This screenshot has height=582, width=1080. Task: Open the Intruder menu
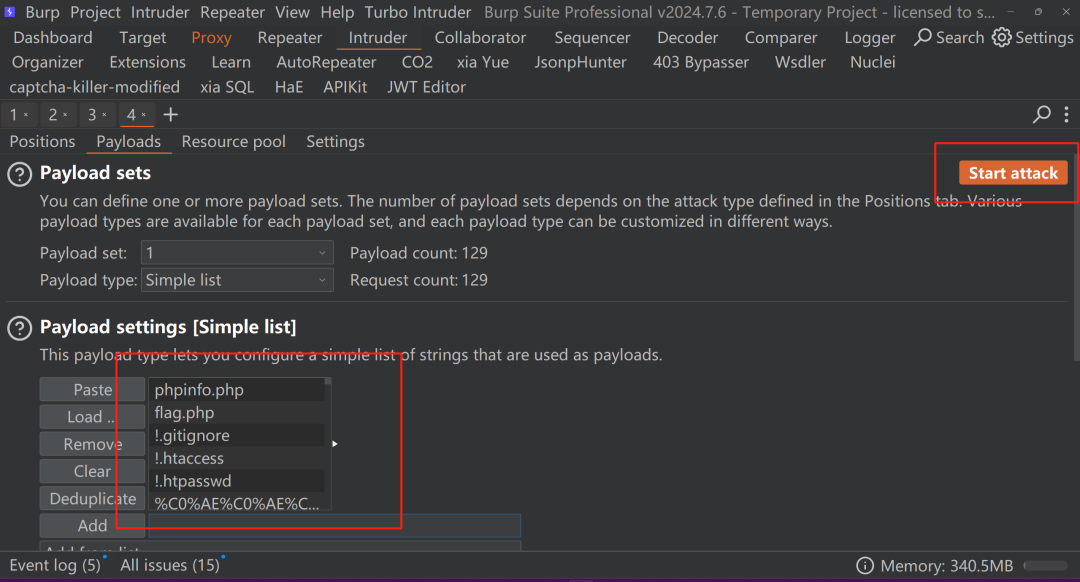pos(160,12)
